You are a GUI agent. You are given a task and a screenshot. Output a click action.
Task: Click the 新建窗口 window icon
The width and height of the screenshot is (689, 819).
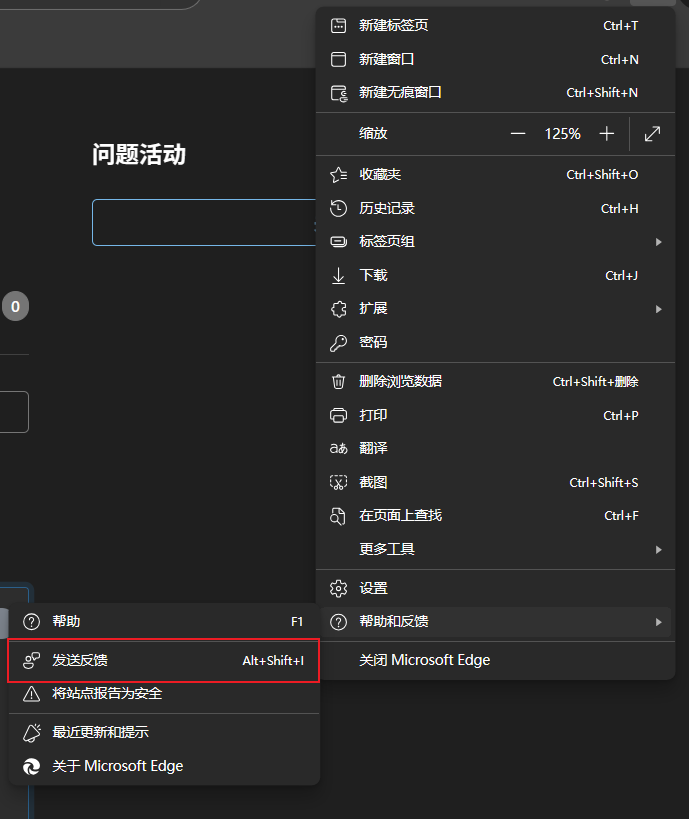point(338,59)
